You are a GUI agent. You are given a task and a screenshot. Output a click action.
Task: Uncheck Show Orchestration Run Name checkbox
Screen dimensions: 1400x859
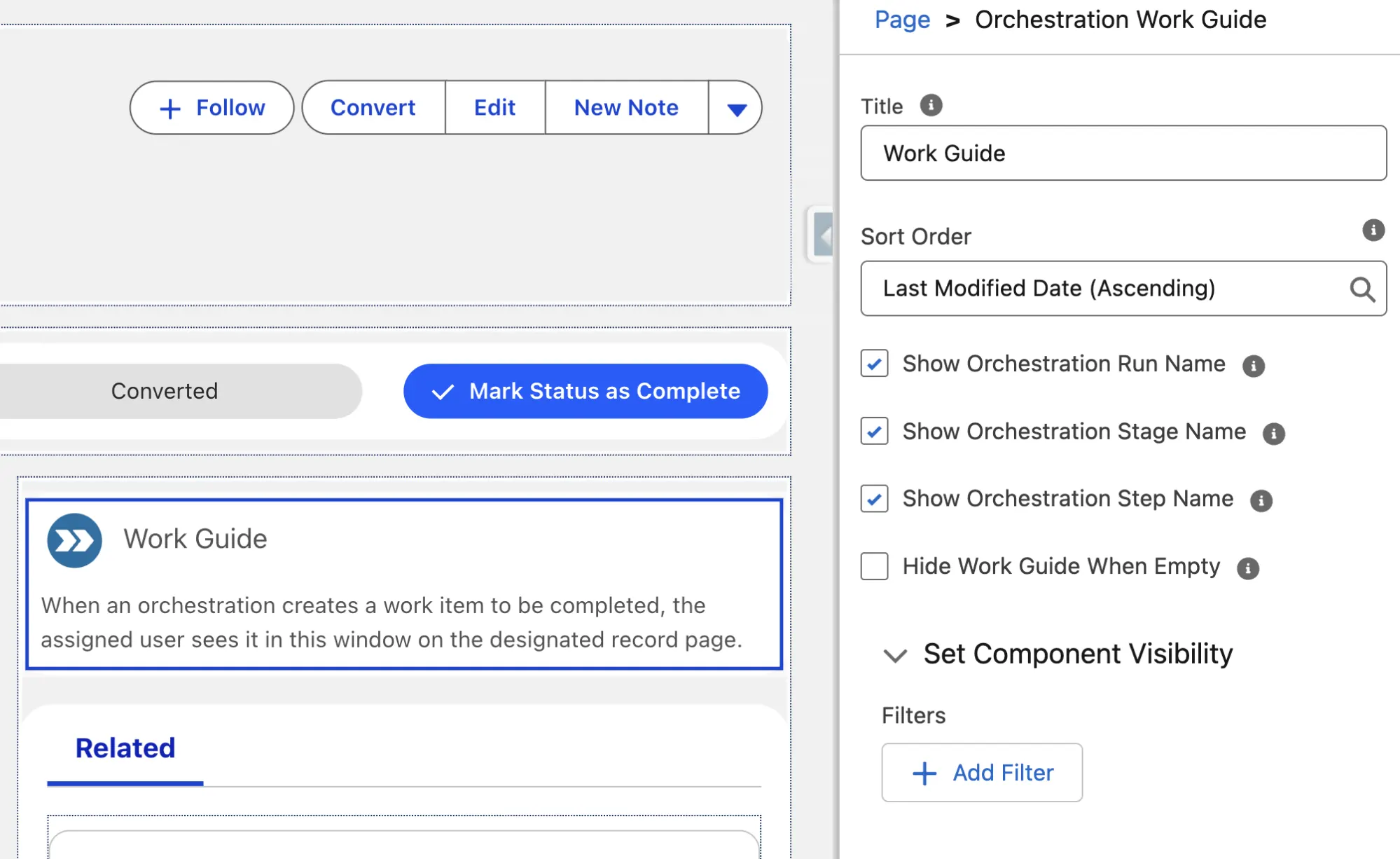click(874, 364)
